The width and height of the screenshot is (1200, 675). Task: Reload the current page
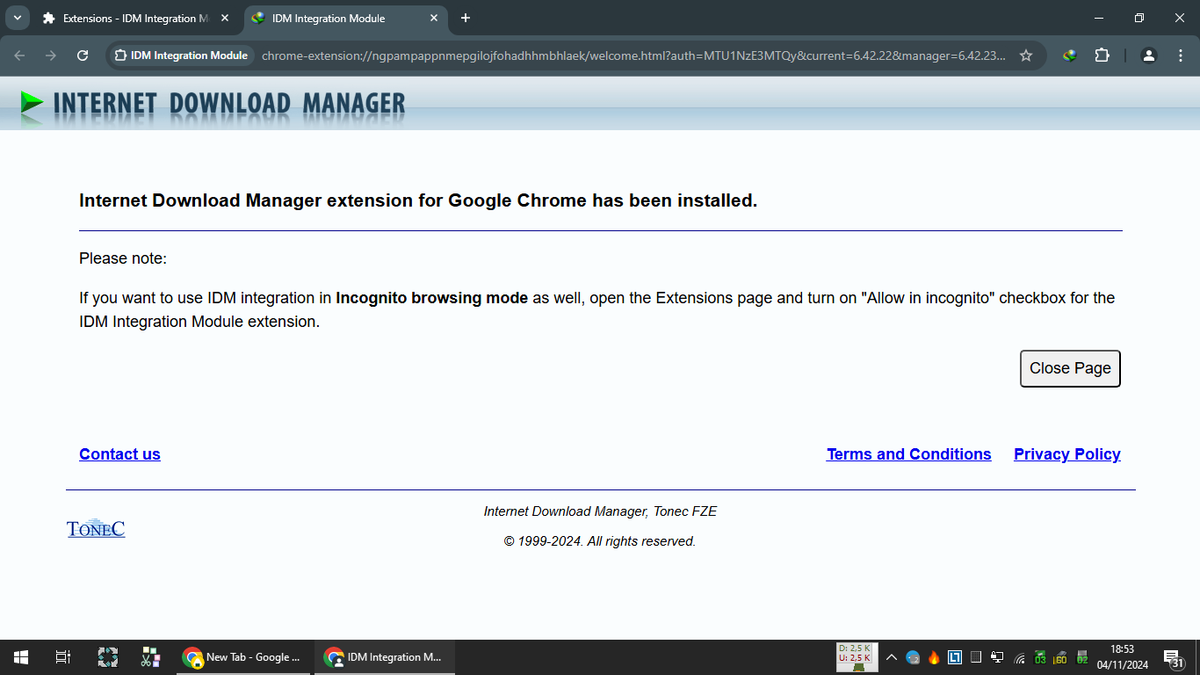pos(83,55)
